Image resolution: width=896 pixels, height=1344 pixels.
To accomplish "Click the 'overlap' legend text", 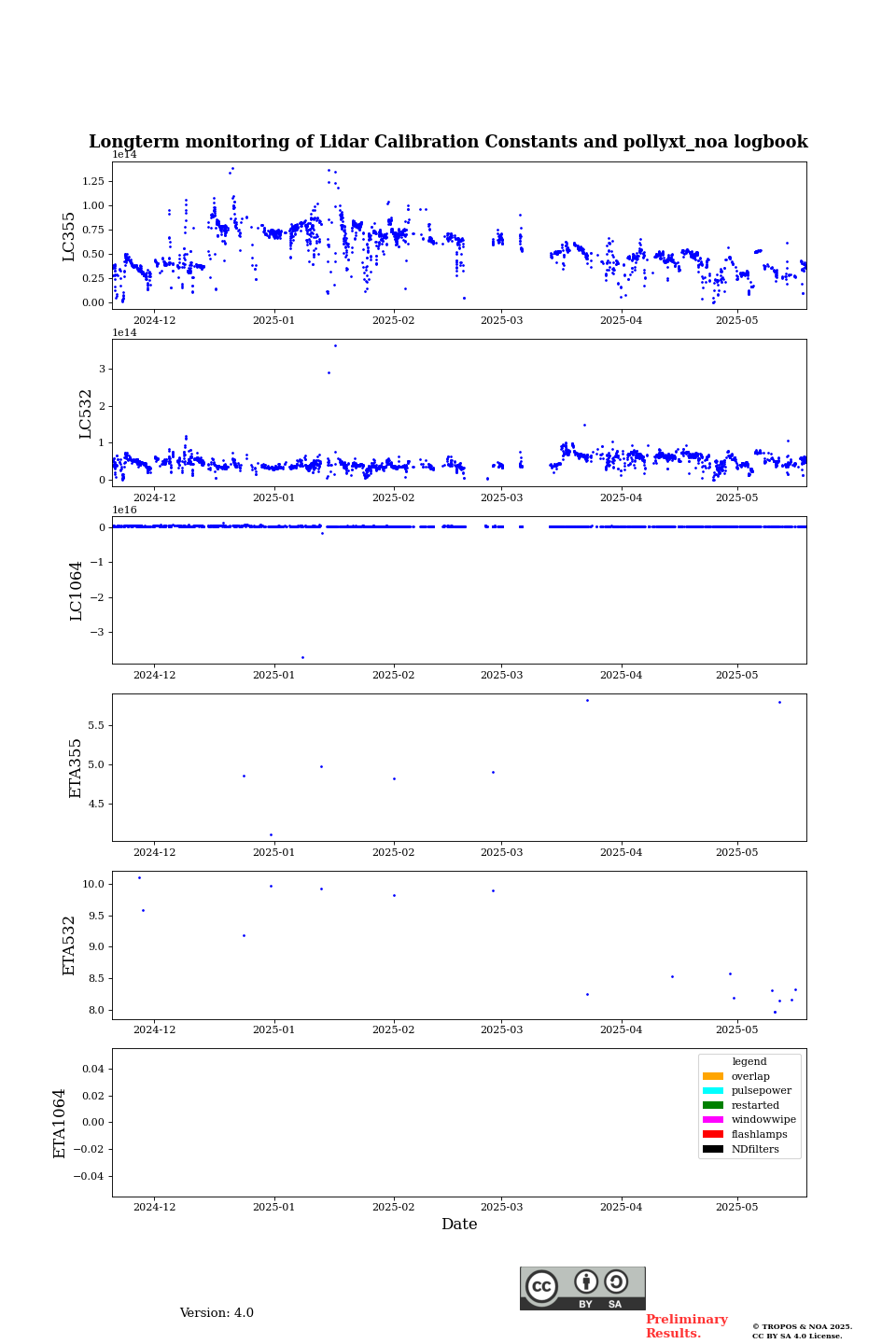I will pos(750,1077).
